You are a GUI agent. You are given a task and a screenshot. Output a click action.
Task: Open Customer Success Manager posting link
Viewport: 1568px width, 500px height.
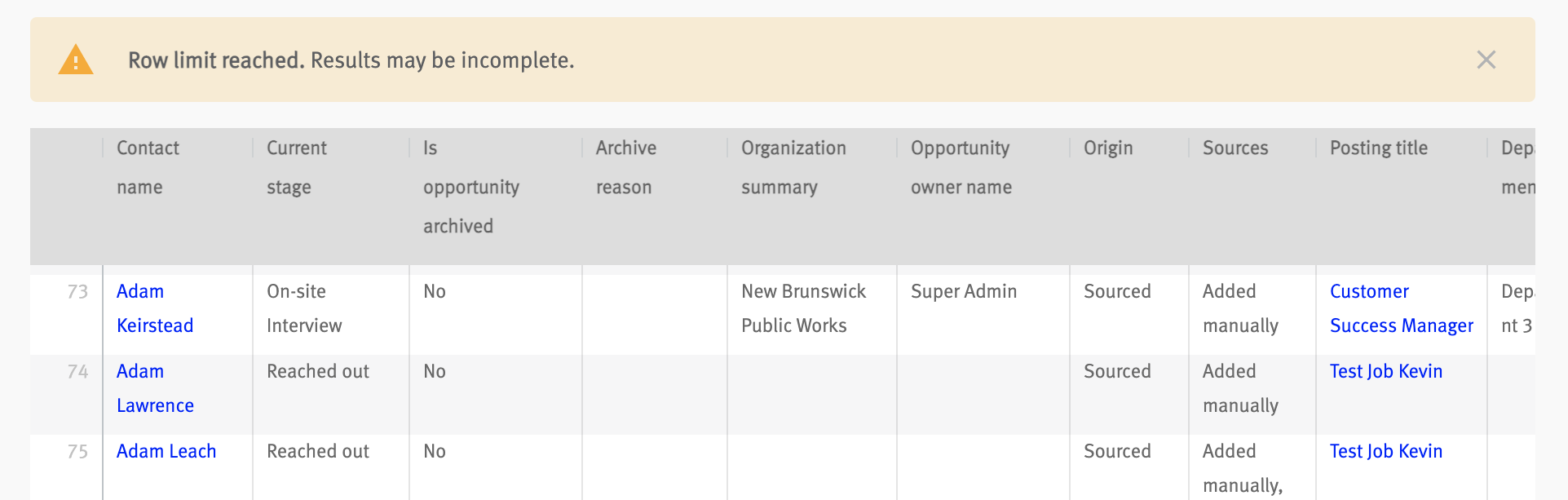[1401, 308]
